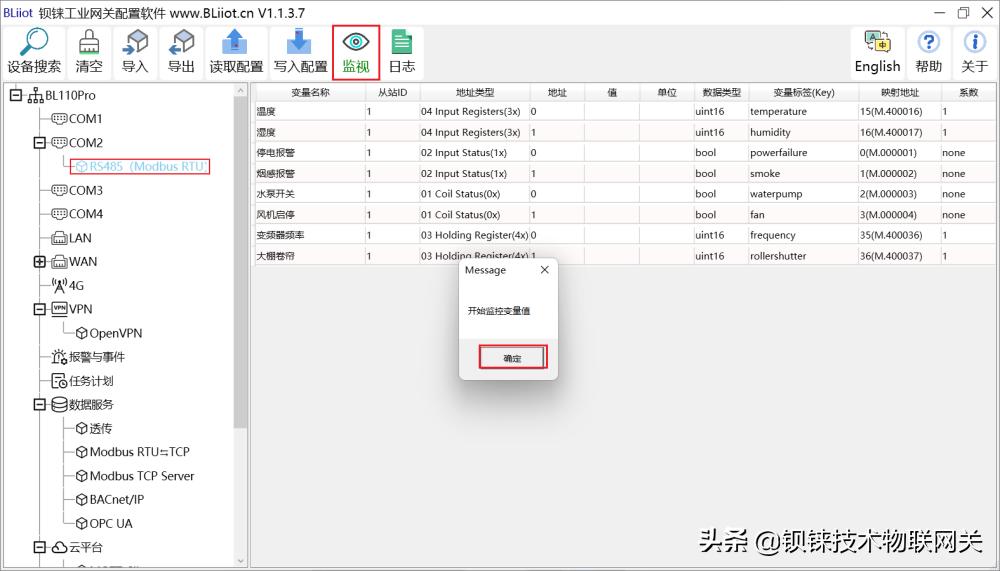This screenshot has width=1000, height=571.
Task: Confirm message dialog with 确定
Action: click(x=513, y=358)
